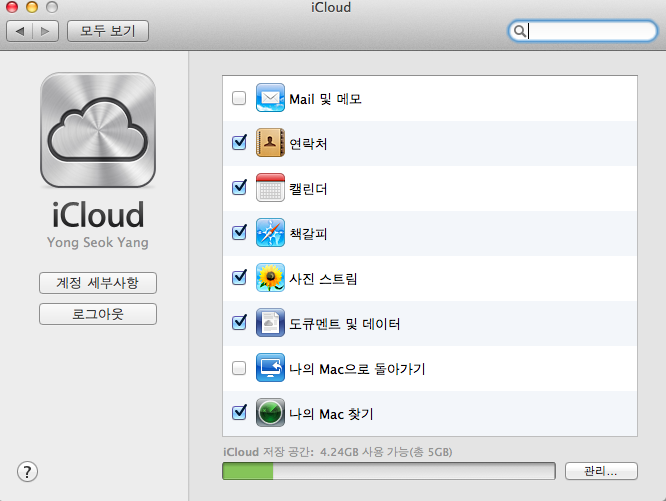Viewport: 666px width, 501px height.
Task: Uncheck the 캘린더 checkbox
Action: tap(239, 188)
